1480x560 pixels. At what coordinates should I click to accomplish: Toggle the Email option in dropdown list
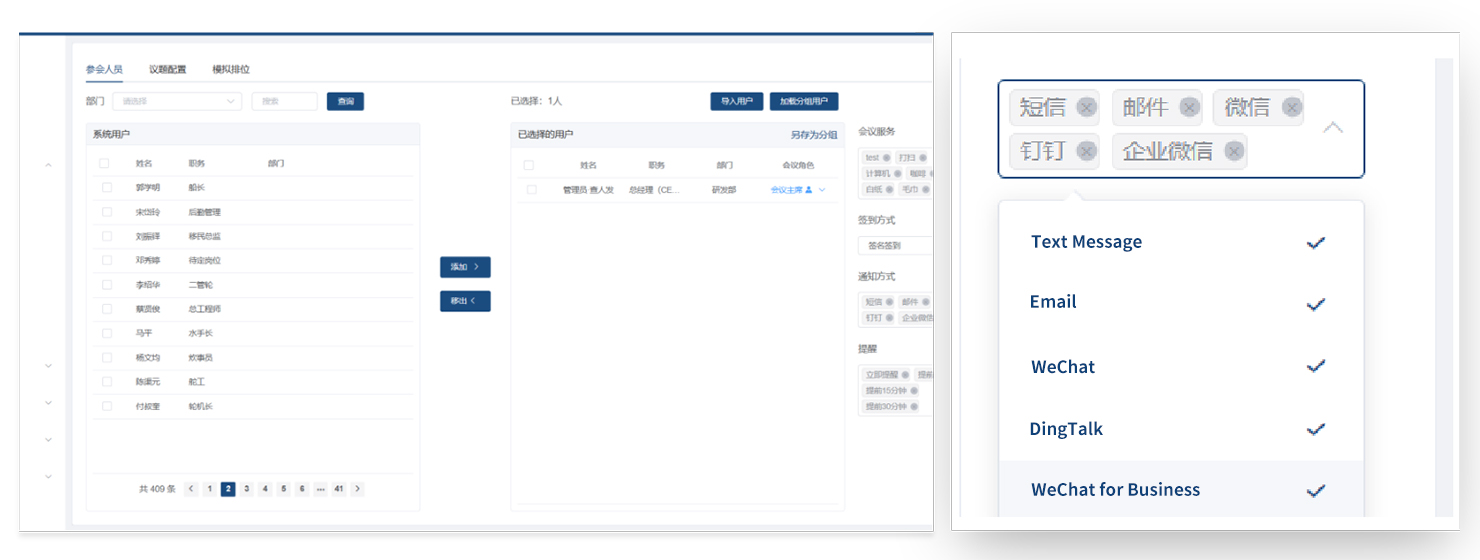1181,302
